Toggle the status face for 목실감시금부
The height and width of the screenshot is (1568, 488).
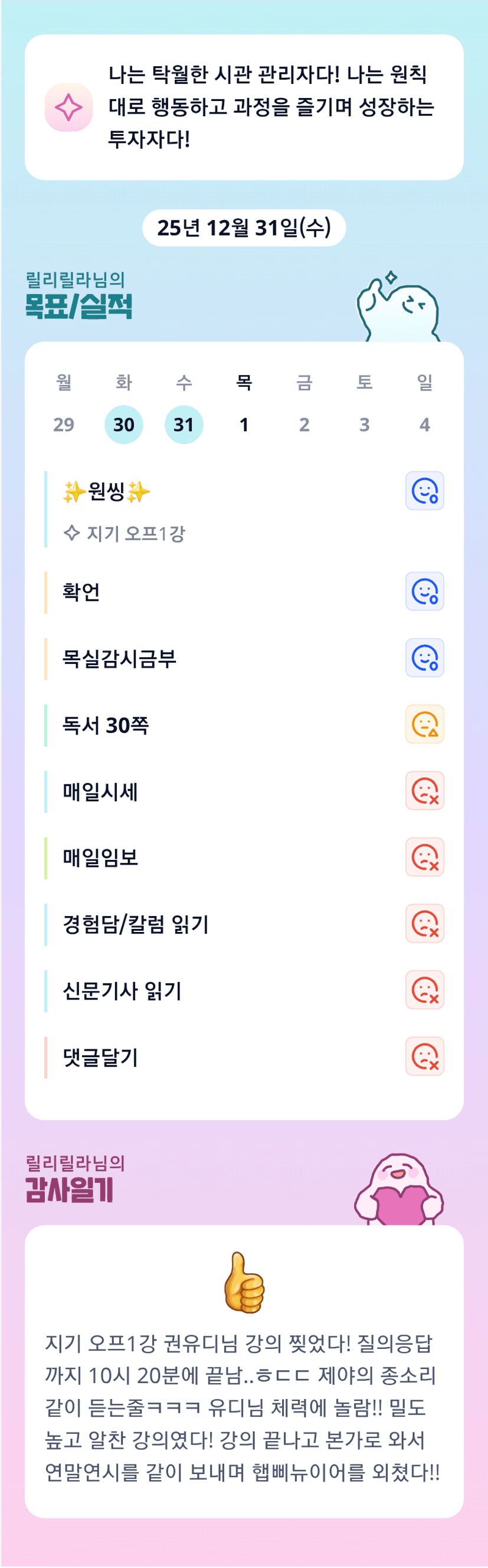click(424, 658)
